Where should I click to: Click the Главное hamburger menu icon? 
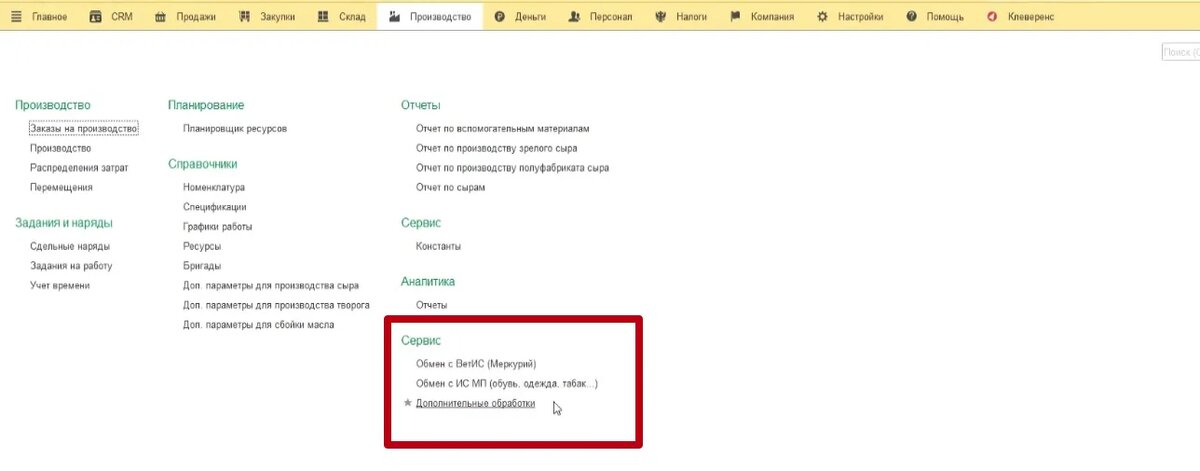click(x=15, y=17)
